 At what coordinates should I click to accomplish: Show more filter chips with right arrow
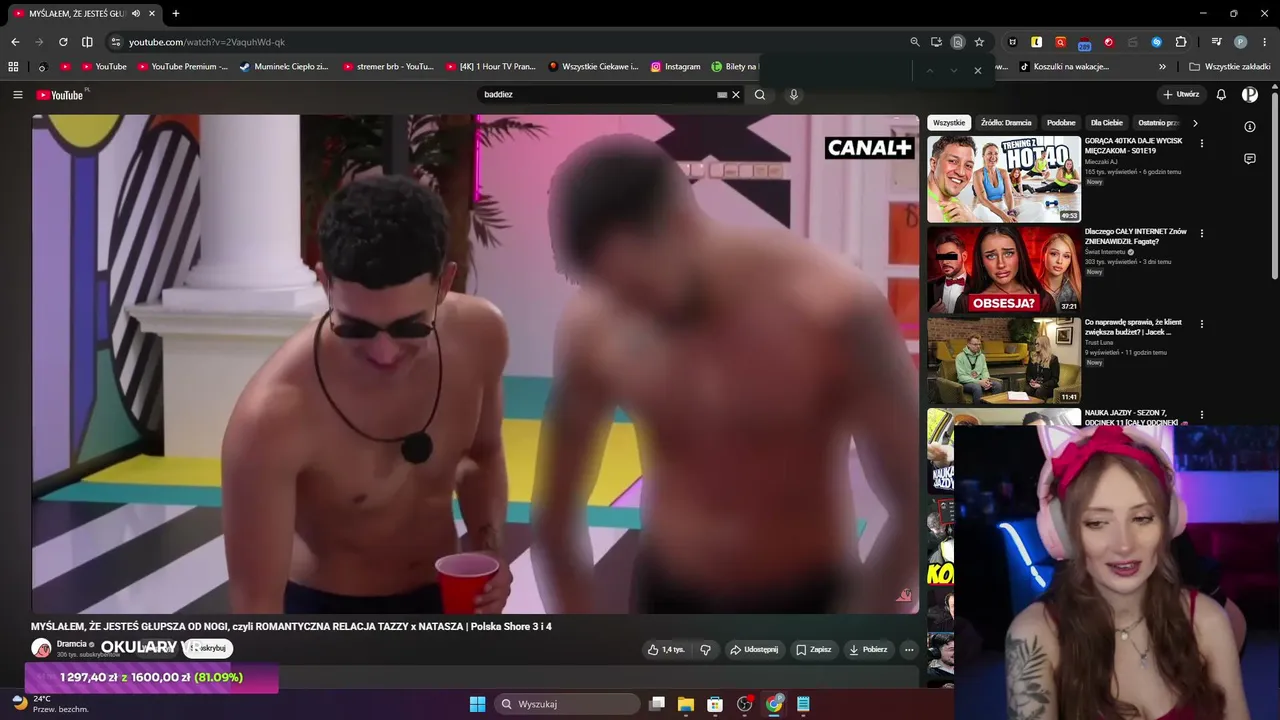click(1195, 123)
